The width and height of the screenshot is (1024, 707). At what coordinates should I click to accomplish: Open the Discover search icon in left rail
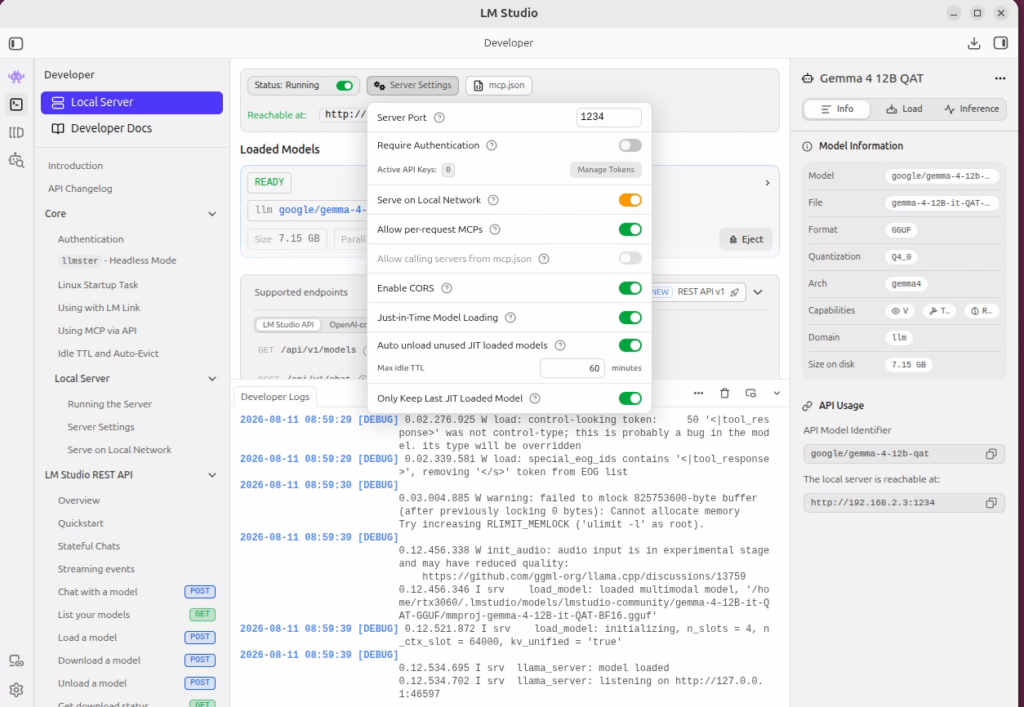point(16,160)
